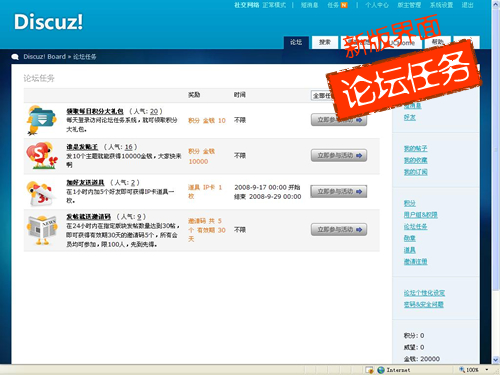
Task: Click popularity count 20 of the daily gift task
Action: click(x=154, y=111)
